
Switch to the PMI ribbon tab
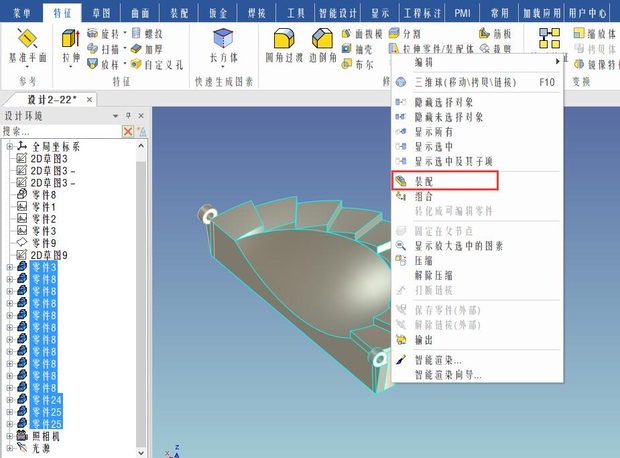coord(462,13)
